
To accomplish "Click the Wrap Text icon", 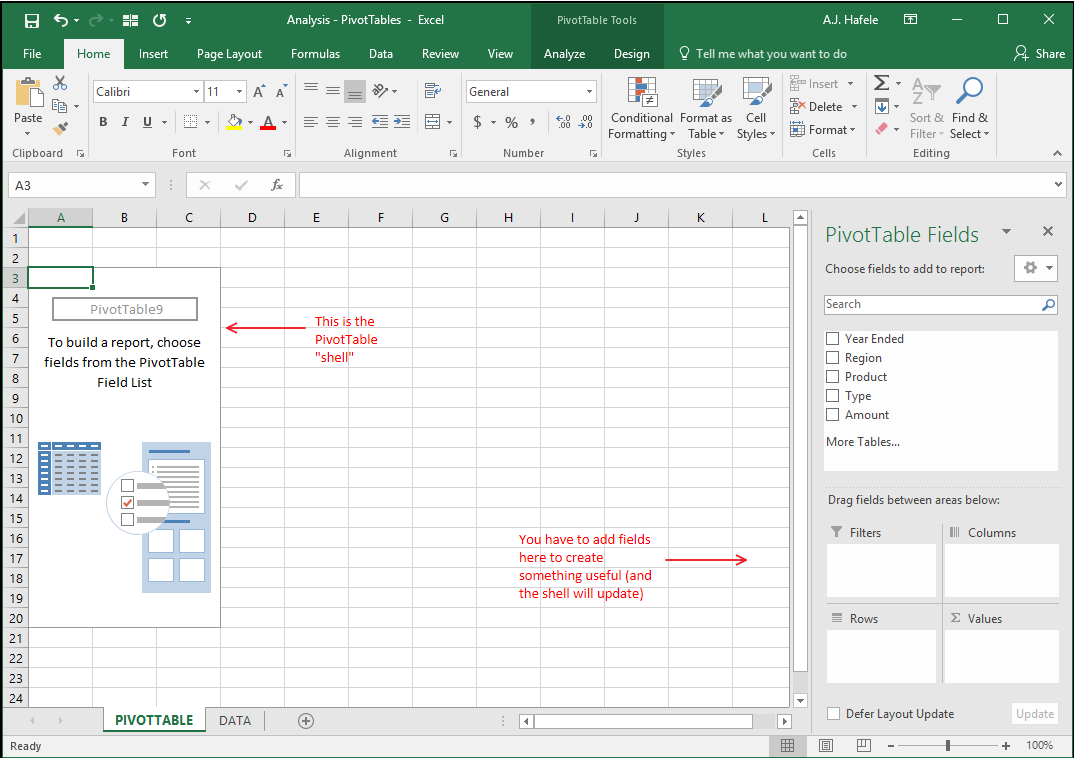I will 432,90.
